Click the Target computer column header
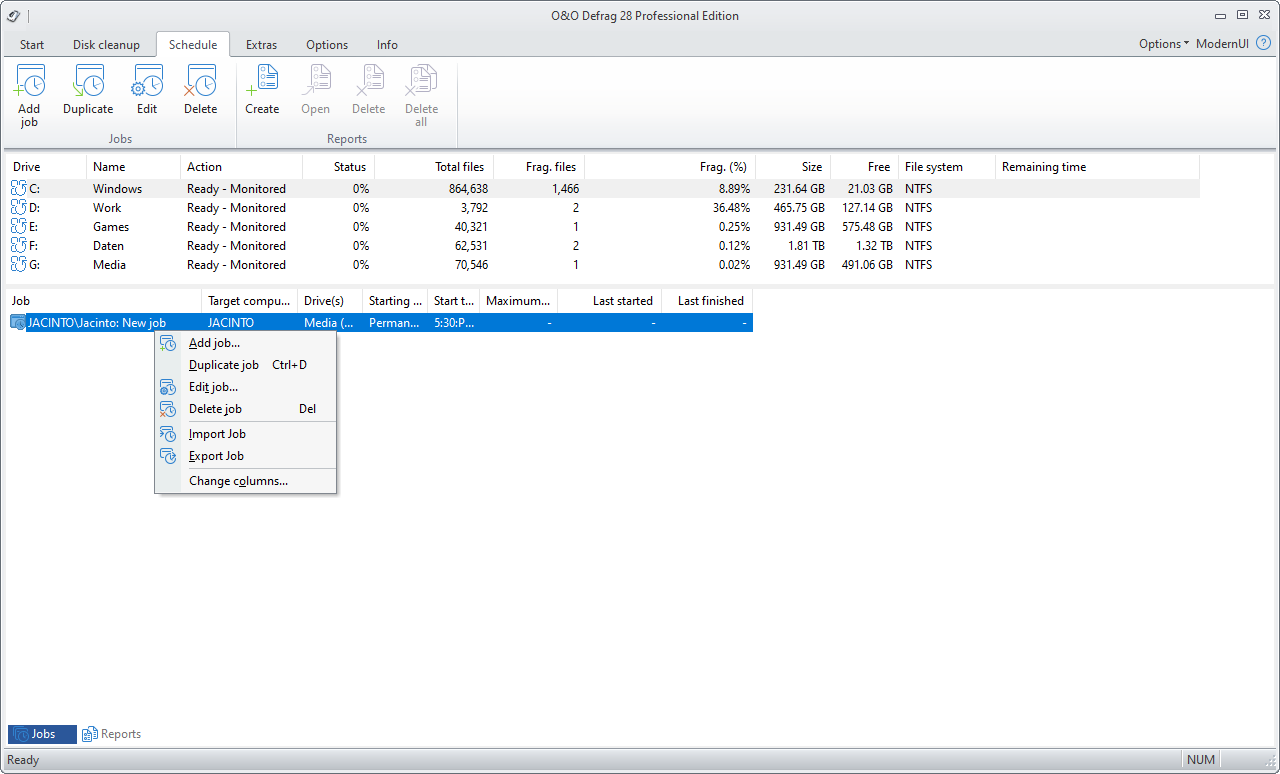This screenshot has width=1280, height=774. 249,301
